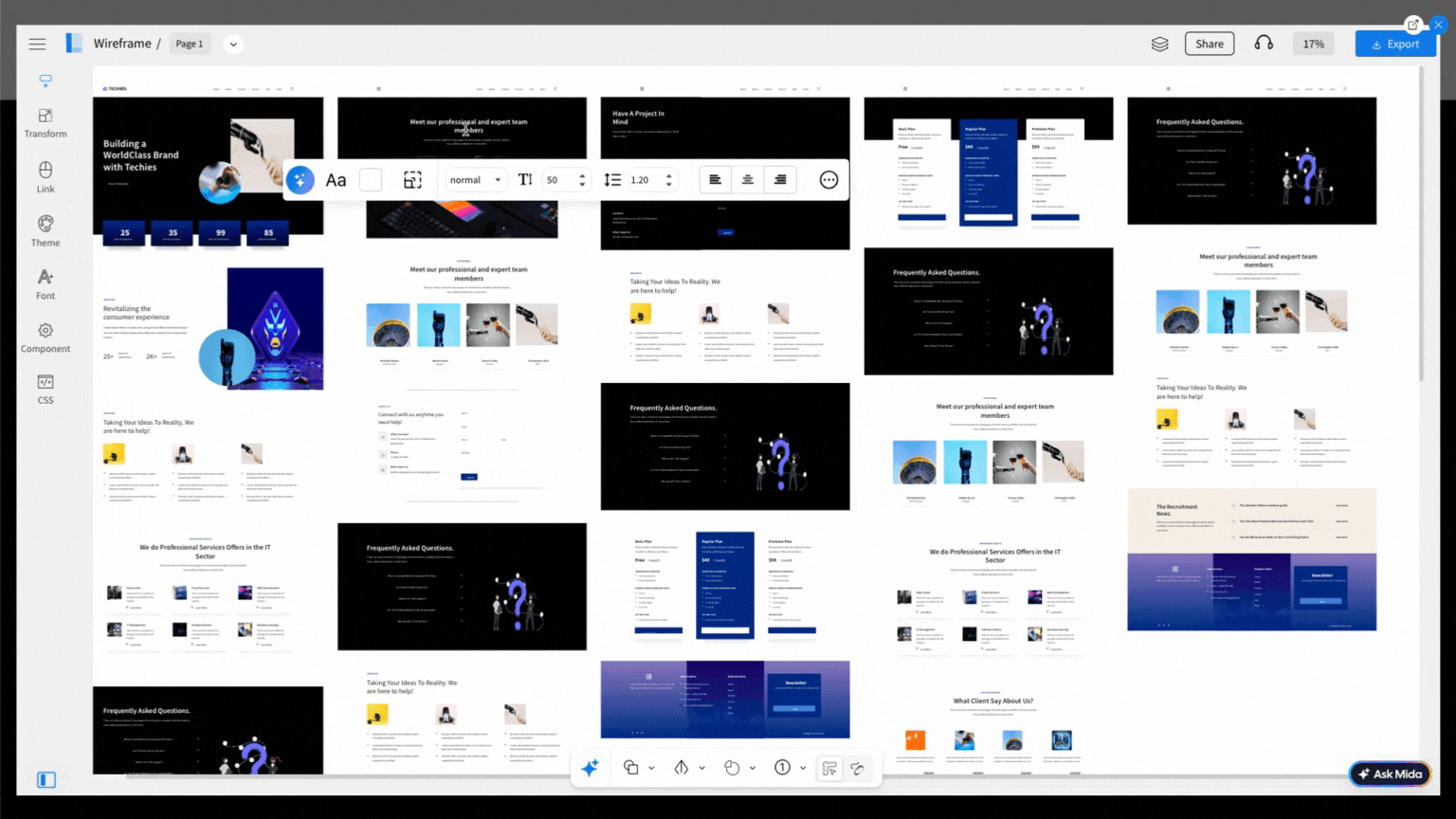Open the Theme panel in the sidebar
The image size is (1456, 819).
45,230
